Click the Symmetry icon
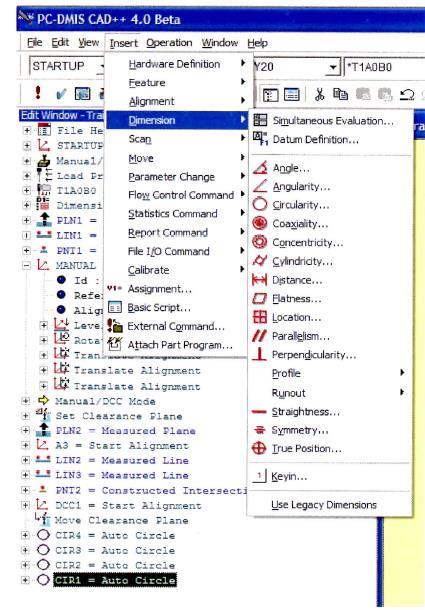This screenshot has width=425, height=610. (x=259, y=430)
